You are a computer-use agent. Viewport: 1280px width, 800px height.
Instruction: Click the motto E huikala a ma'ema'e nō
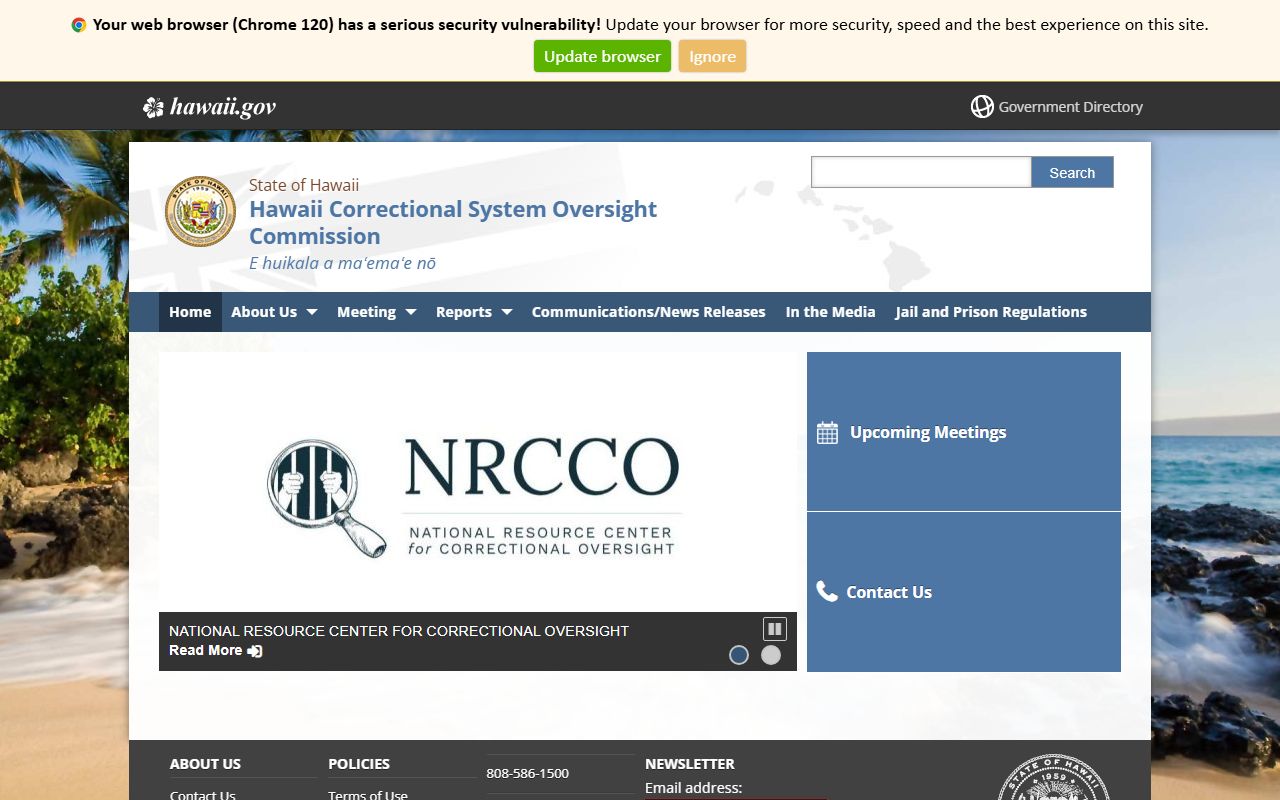pyautogui.click(x=342, y=263)
